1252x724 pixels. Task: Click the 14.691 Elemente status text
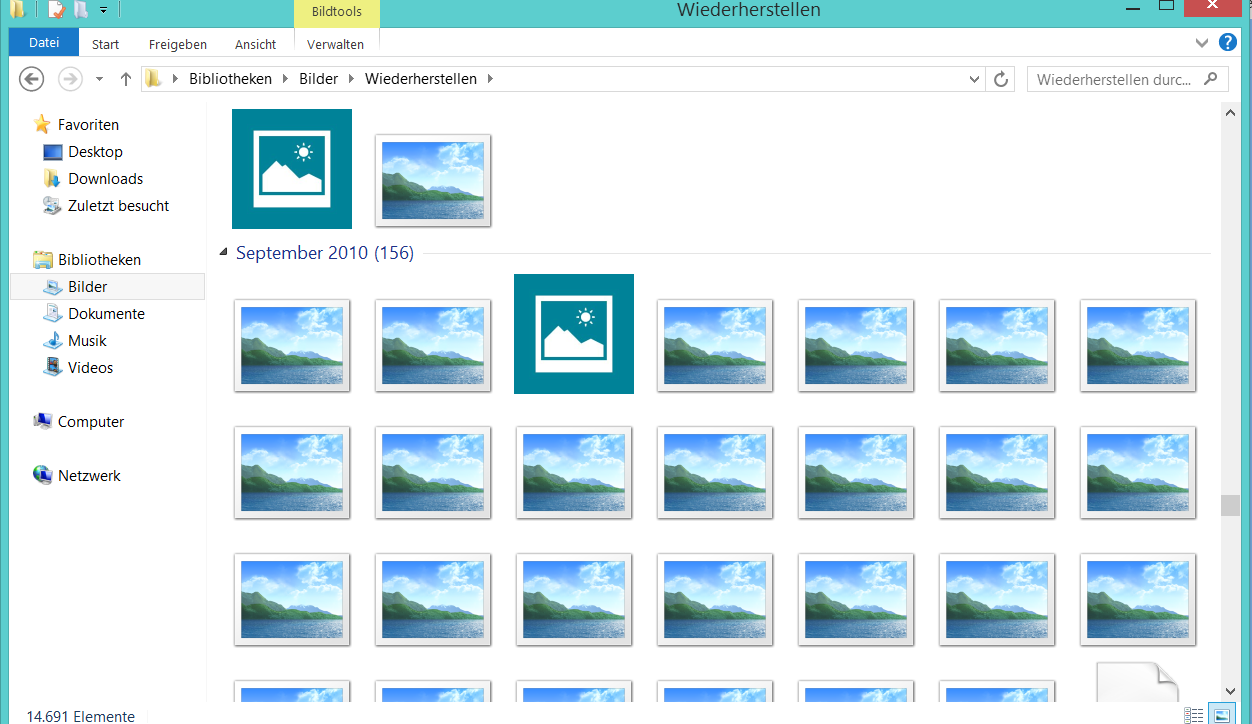coord(81,716)
